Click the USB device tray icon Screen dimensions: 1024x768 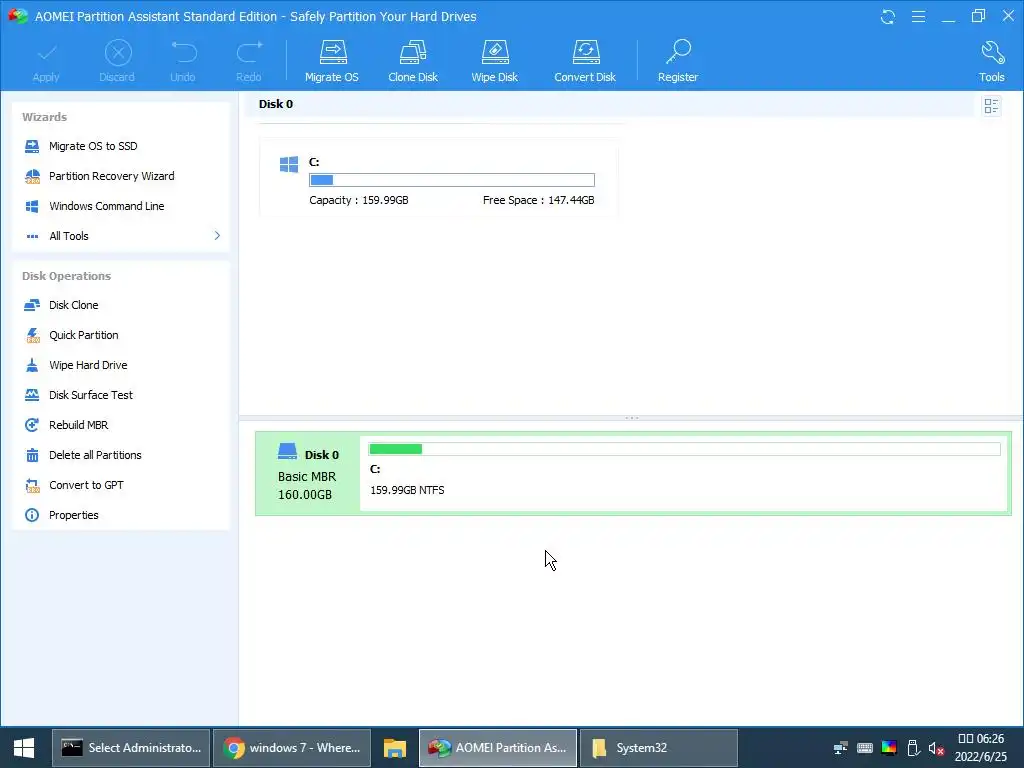(914, 748)
